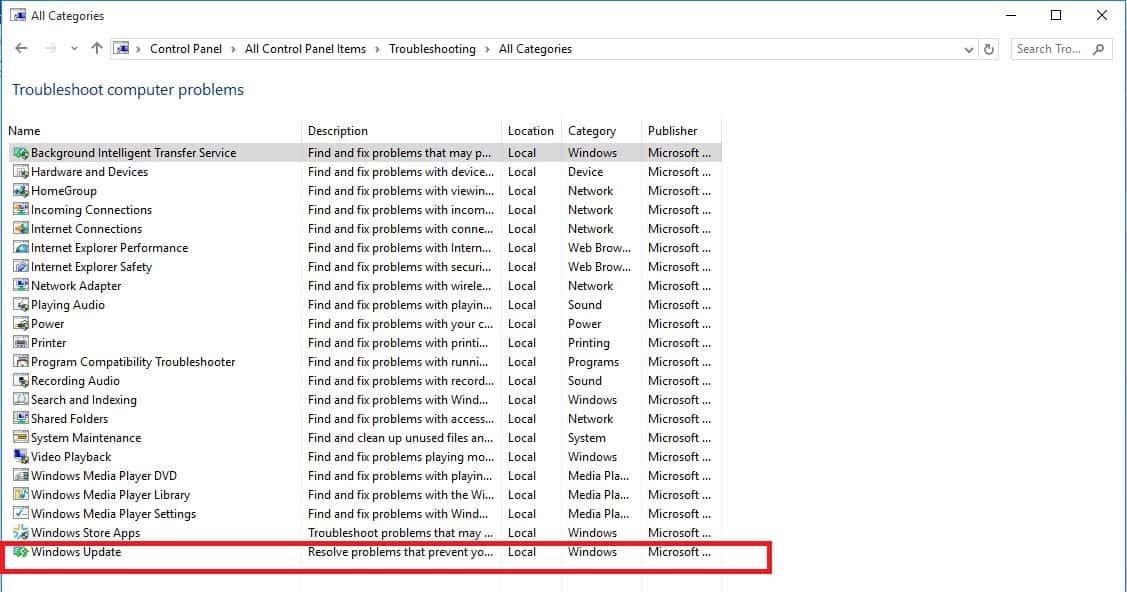
Task: Click the Internet Connections icon
Action: [x=21, y=229]
